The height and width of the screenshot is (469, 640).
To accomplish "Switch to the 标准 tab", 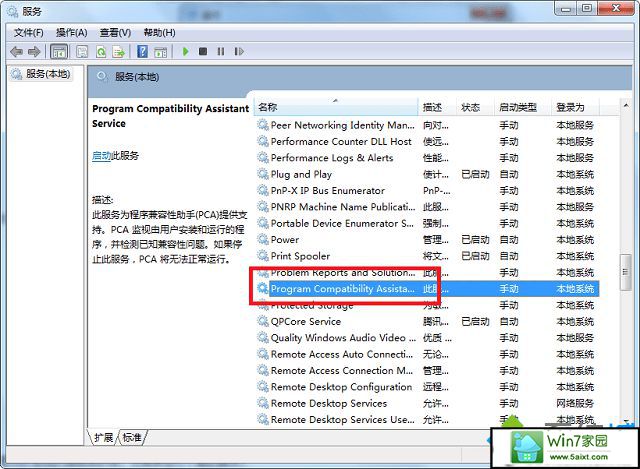I will tap(132, 438).
